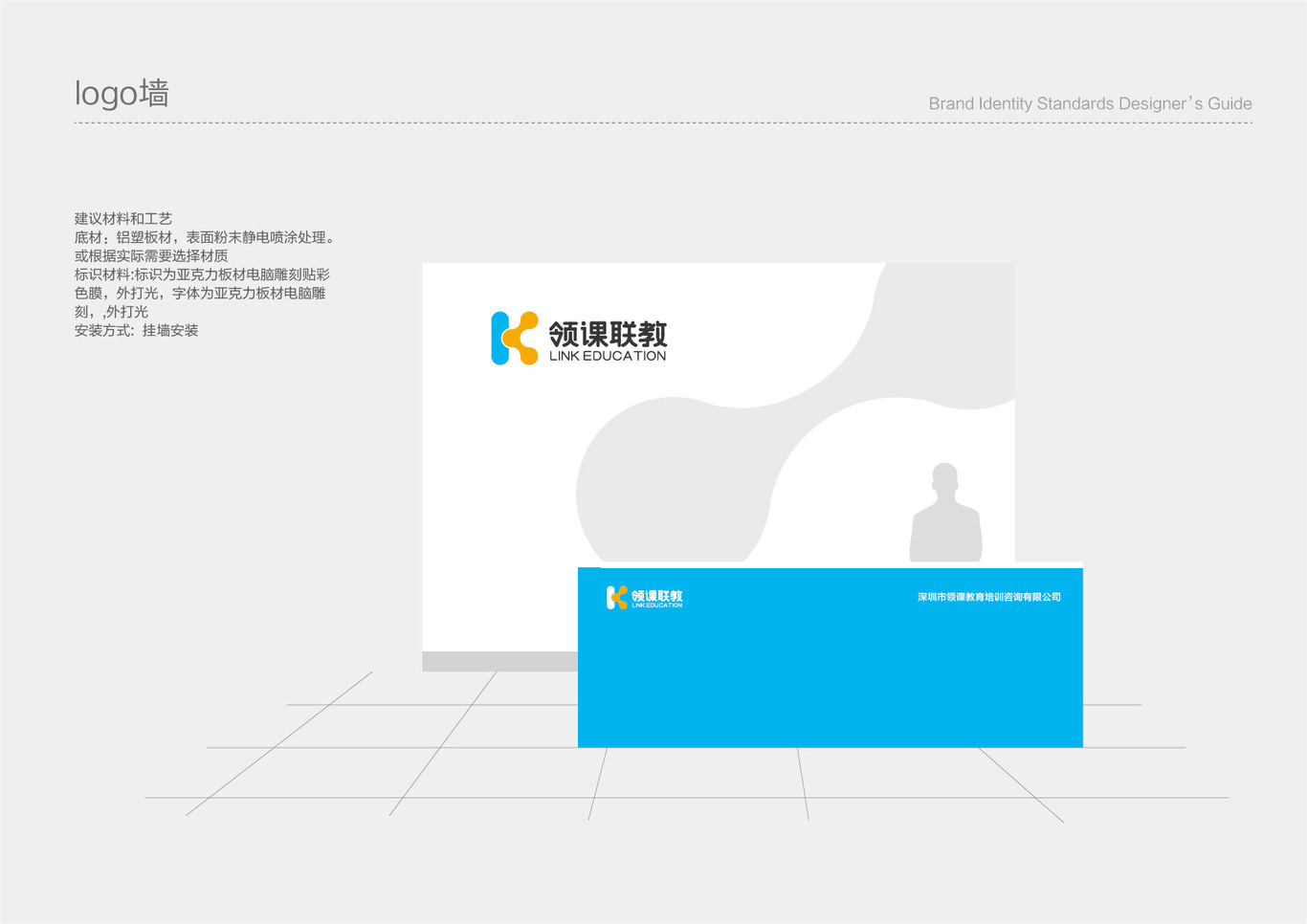Viewport: 1307px width, 924px height.
Task: Click the small K logo icon on the blue desk
Action: point(617,598)
